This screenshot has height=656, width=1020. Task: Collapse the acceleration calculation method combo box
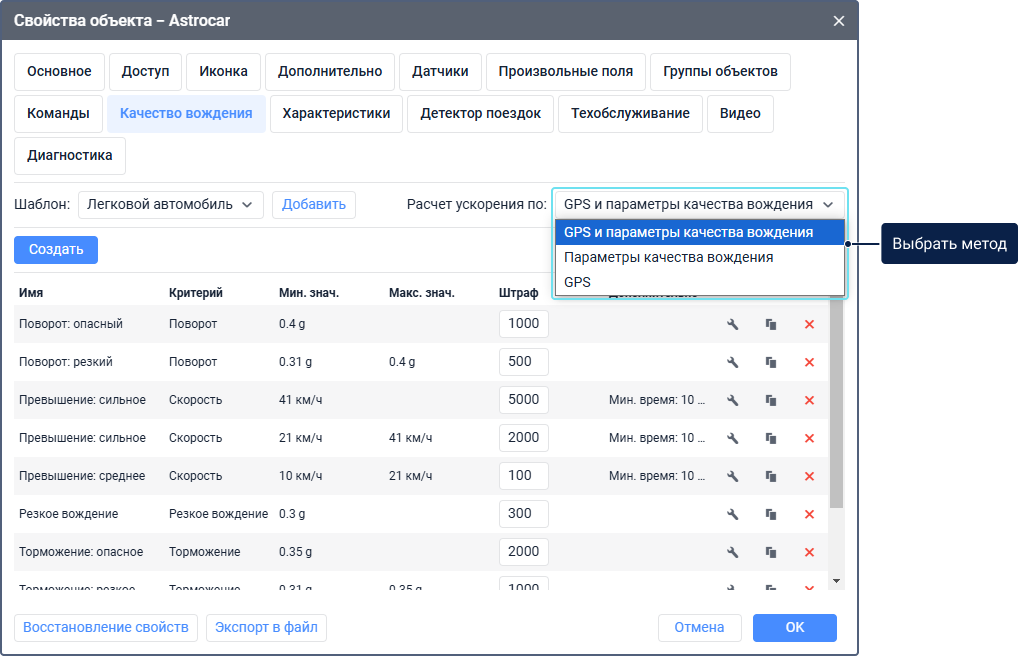pos(699,205)
